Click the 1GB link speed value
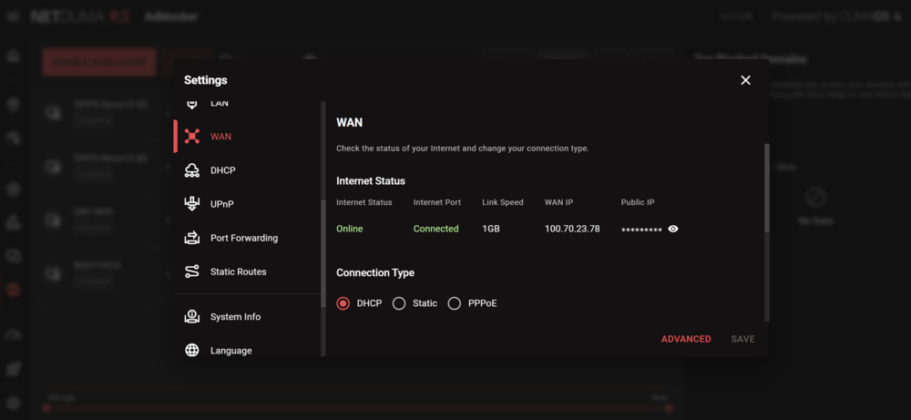This screenshot has height=420, width=911. pos(491,229)
